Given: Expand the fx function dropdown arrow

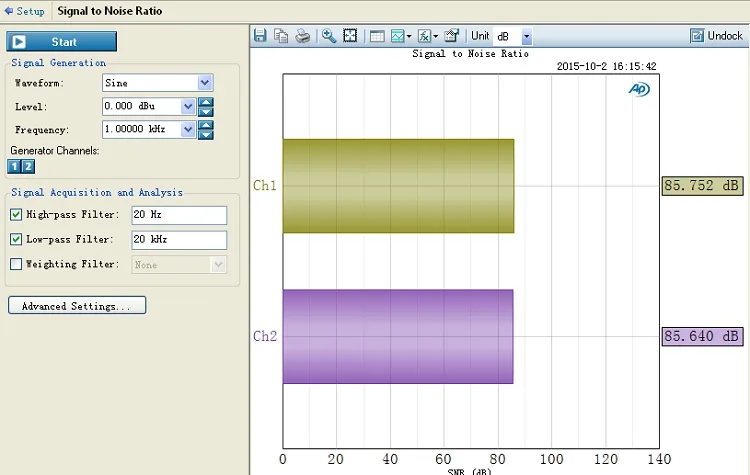Looking at the screenshot, I should click(x=435, y=36).
